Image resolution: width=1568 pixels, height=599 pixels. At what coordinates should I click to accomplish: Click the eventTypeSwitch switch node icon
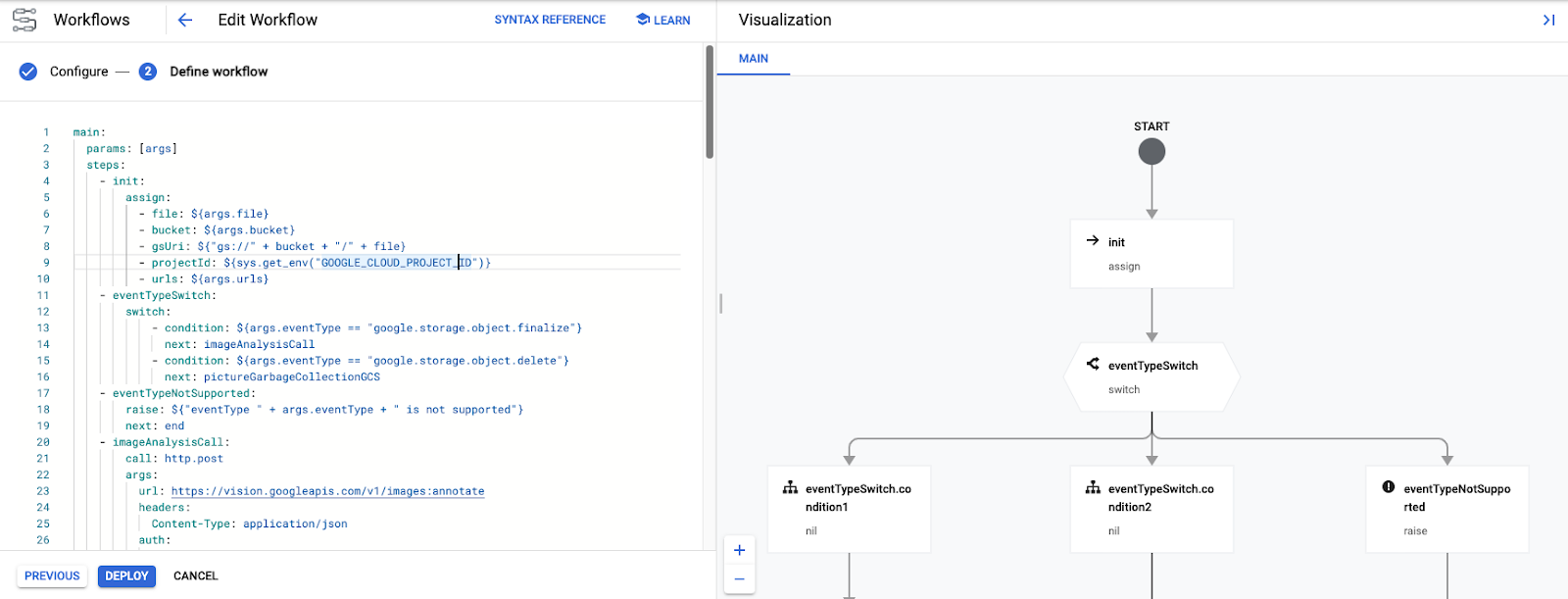[x=1093, y=365]
